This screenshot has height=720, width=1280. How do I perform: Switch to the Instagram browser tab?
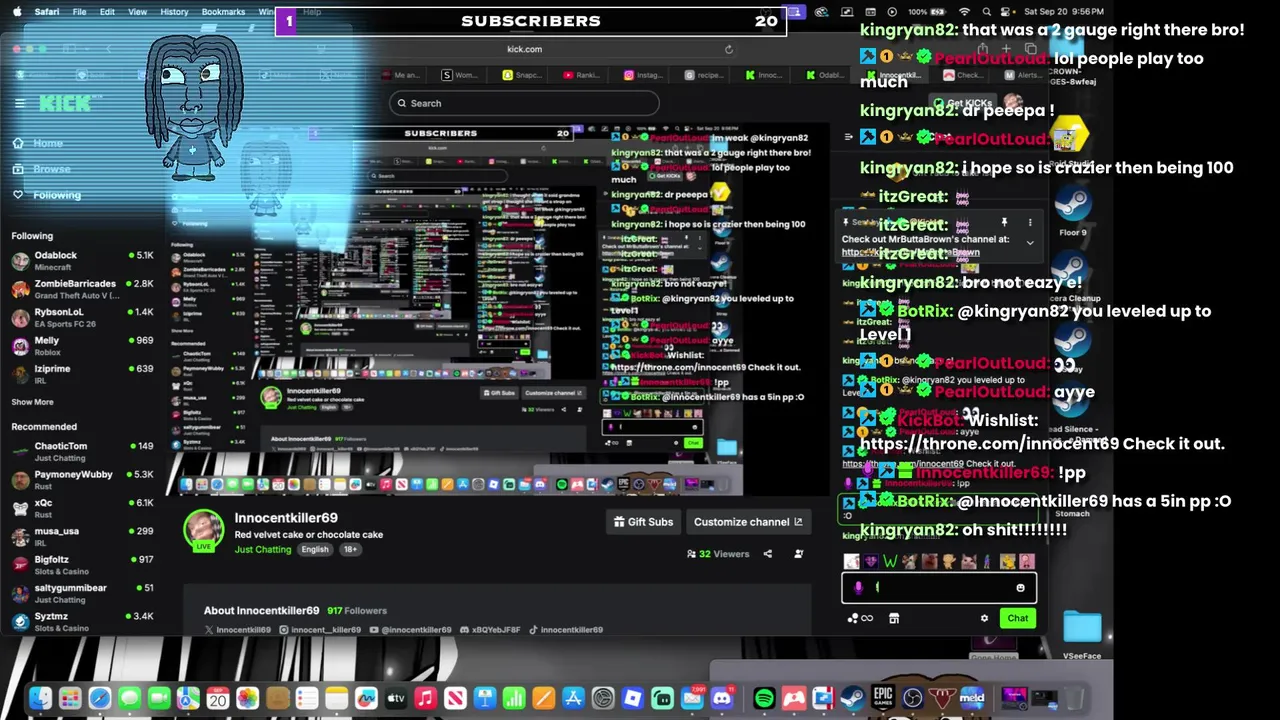[x=643, y=75]
